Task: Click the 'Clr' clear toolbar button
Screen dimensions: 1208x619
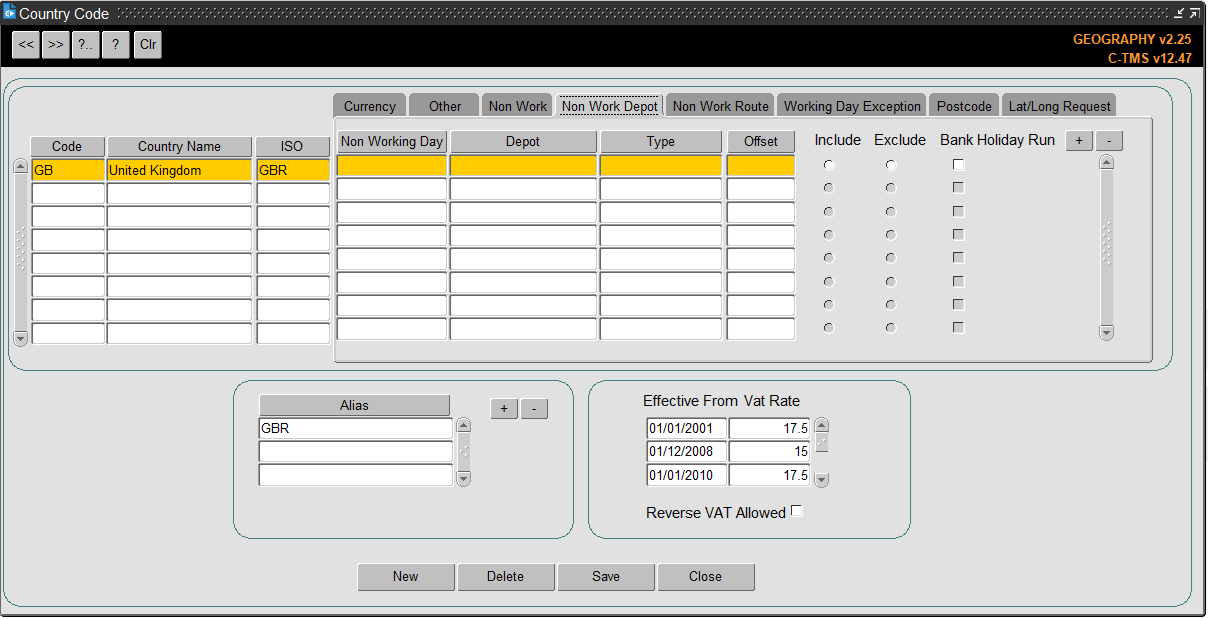Action: tap(148, 45)
